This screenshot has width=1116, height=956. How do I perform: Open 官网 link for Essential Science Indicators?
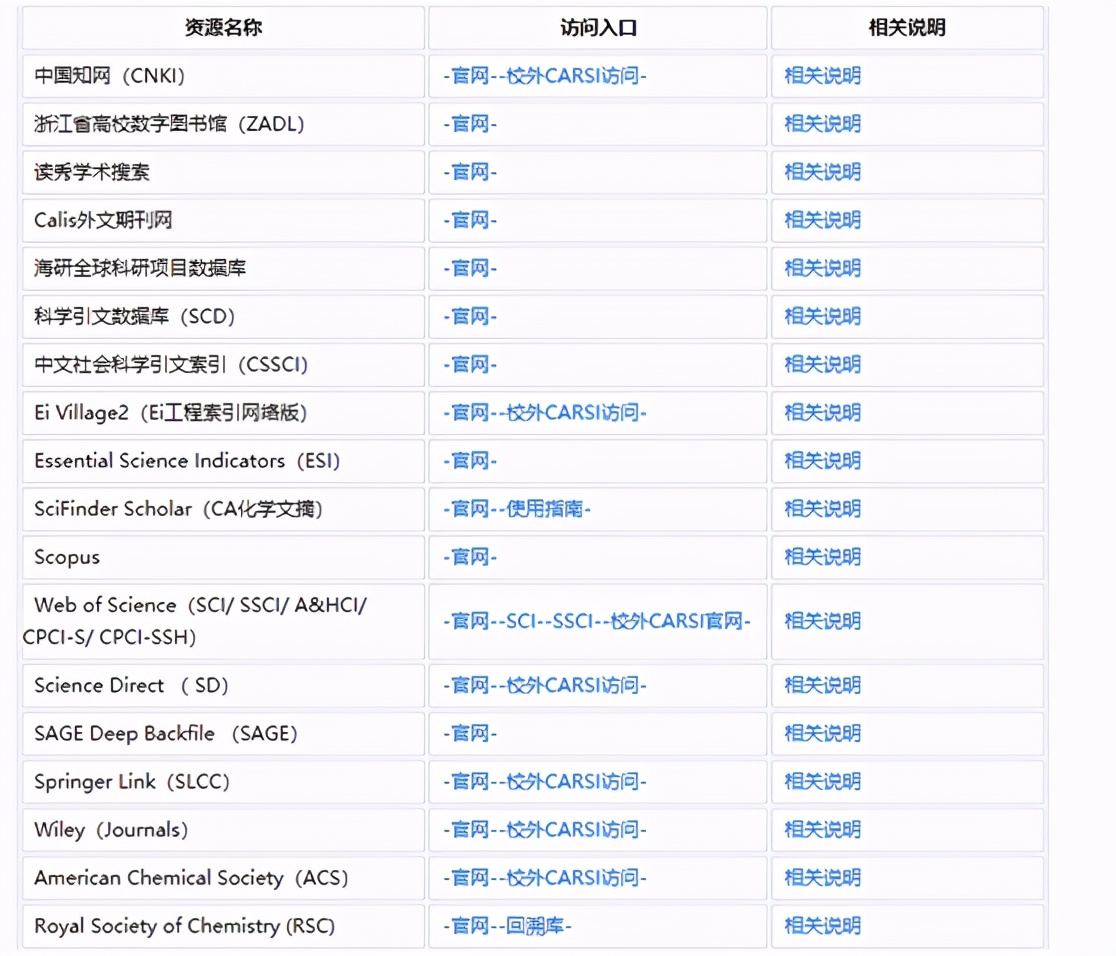click(470, 461)
